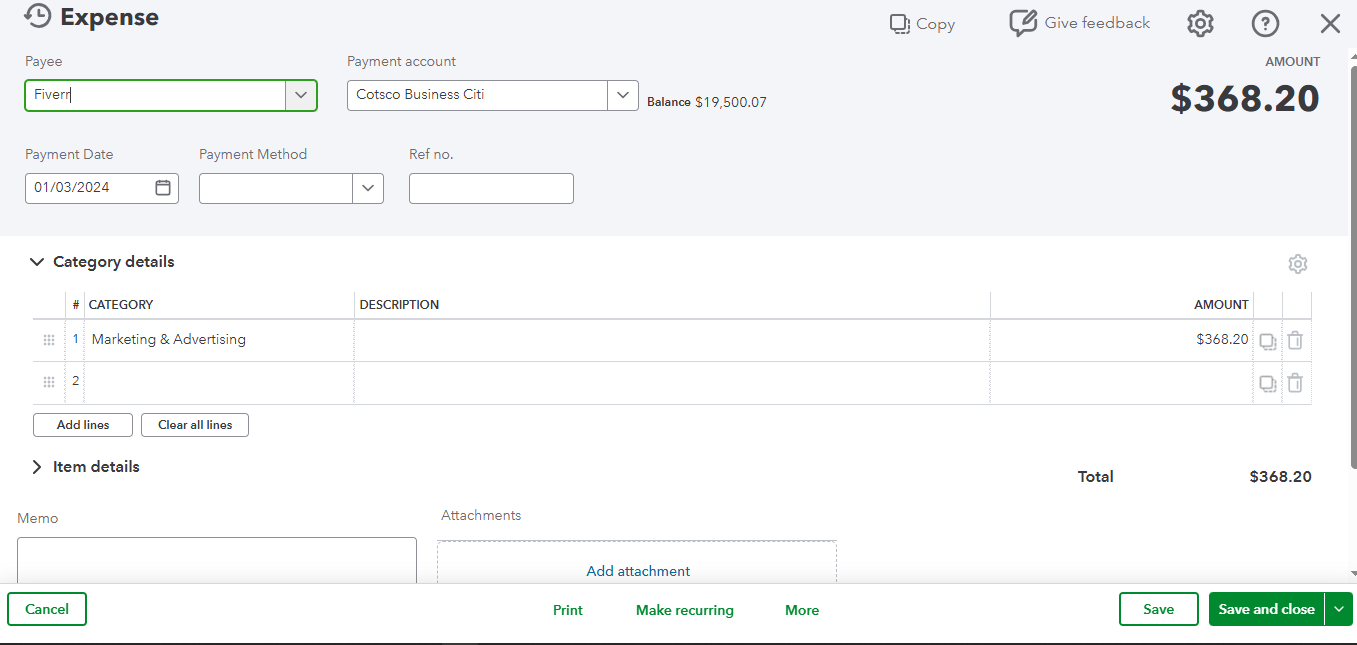The image size is (1357, 645).
Task: Click Make recurring in the footer
Action: [x=684, y=610]
